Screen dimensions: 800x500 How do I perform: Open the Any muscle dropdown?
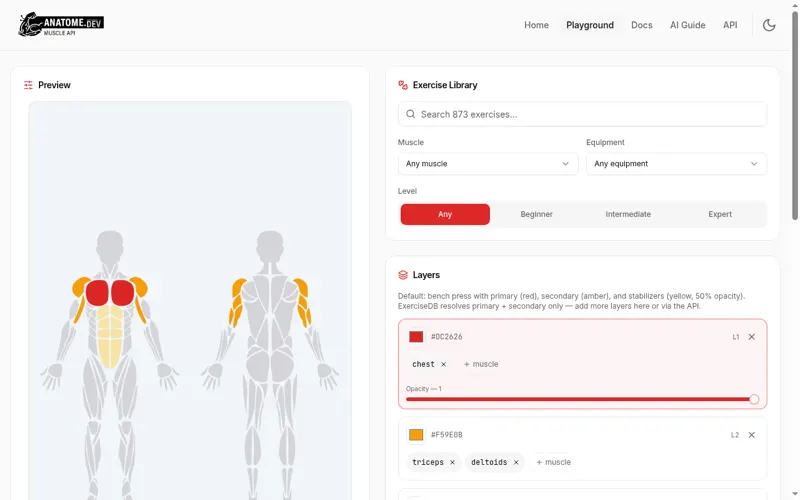pyautogui.click(x=488, y=164)
